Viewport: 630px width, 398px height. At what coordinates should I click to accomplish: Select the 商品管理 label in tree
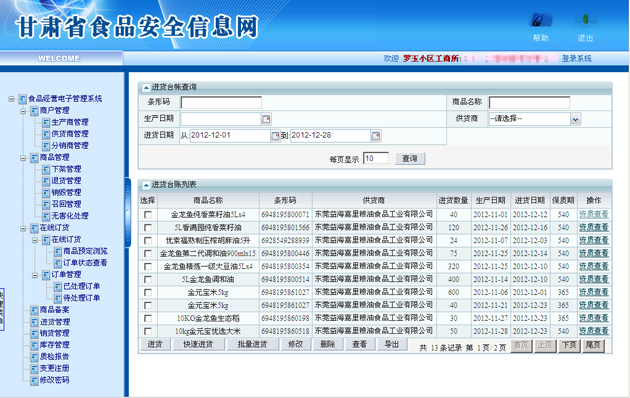coord(54,157)
